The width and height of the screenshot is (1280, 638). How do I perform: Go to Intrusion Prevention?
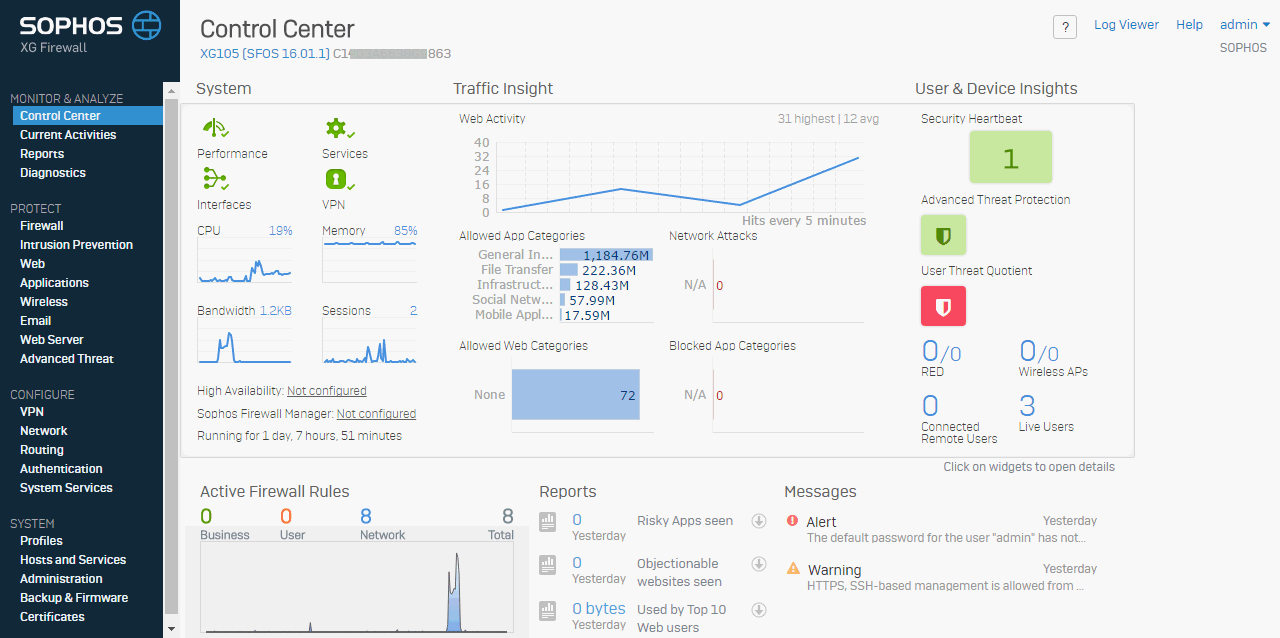[x=76, y=245]
